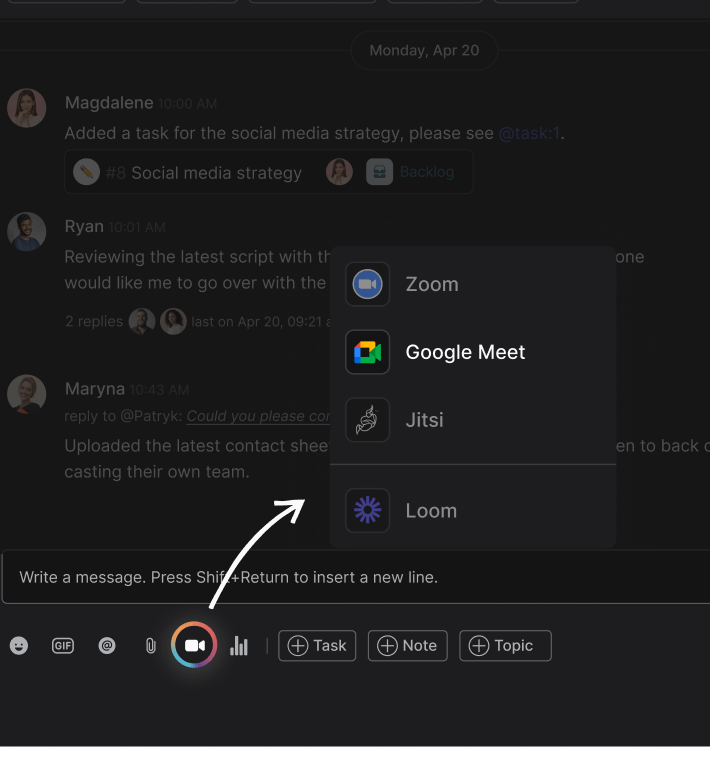The width and height of the screenshot is (710, 763).
Task: Click the Jitsi logo icon
Action: (367, 420)
